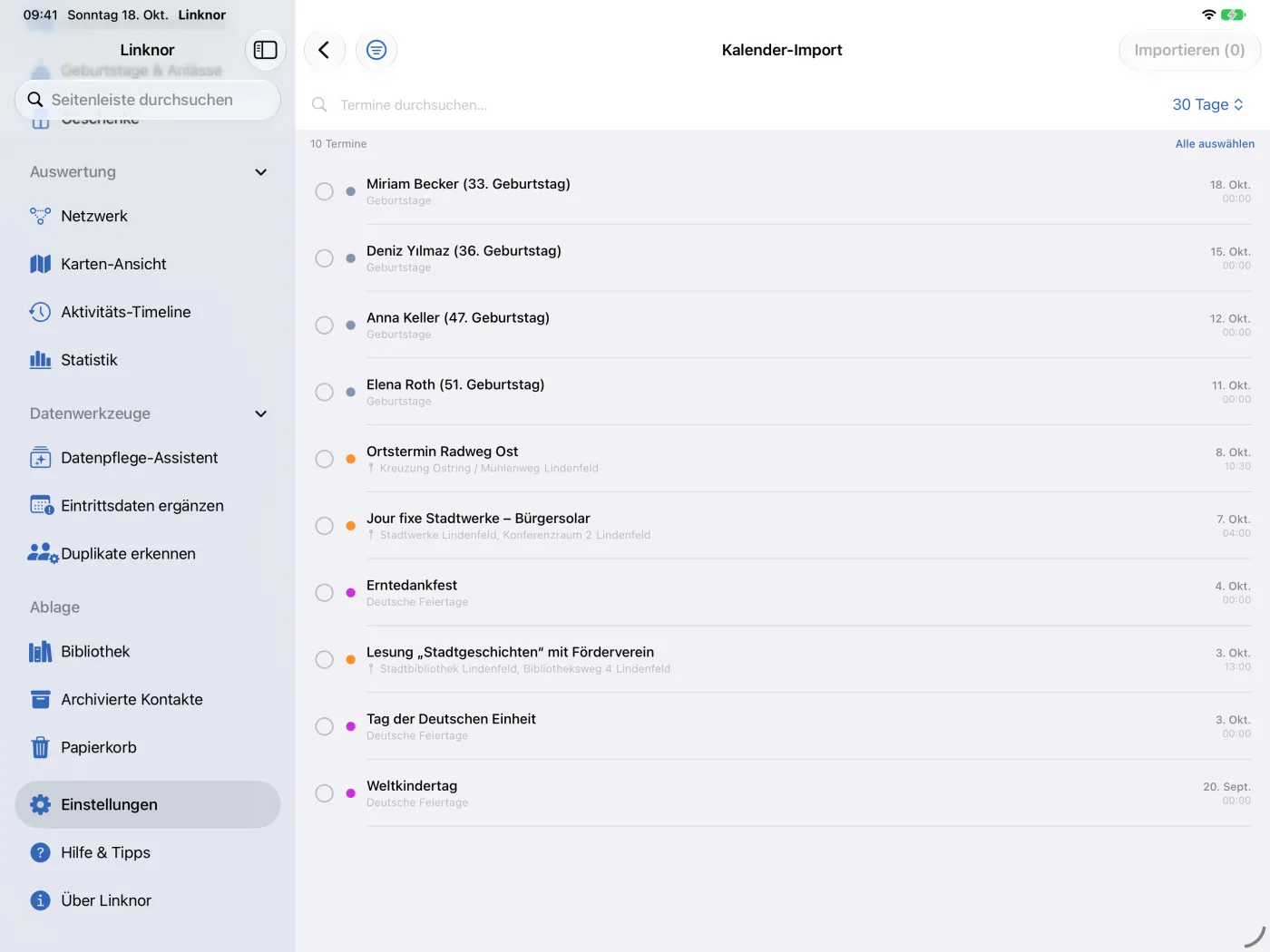
Task: Open Netzwerk from the sidebar
Action: pyautogui.click(x=147, y=216)
